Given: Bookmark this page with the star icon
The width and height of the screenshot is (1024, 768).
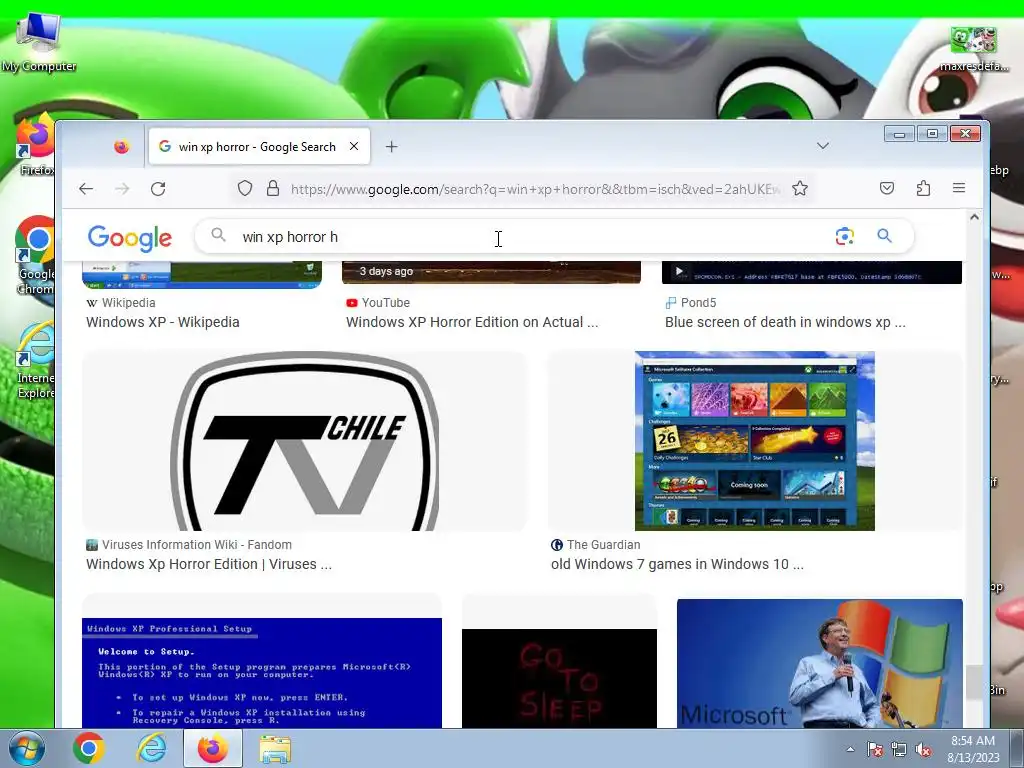Looking at the screenshot, I should [x=800, y=189].
